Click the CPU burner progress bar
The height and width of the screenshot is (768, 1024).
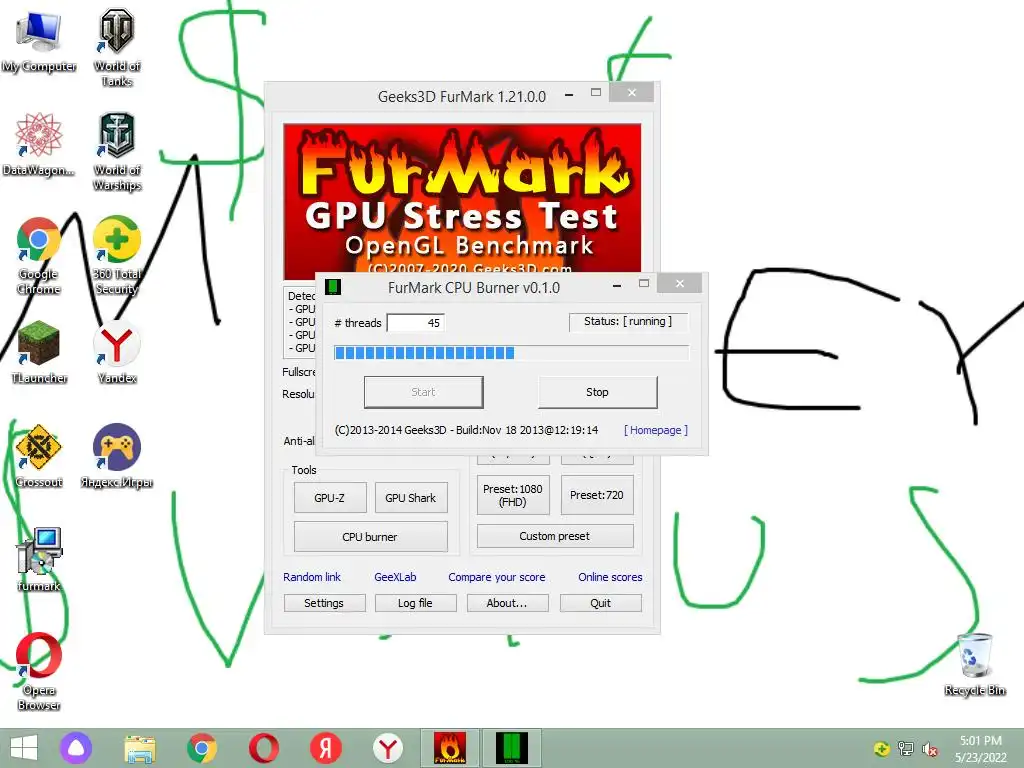click(x=511, y=353)
